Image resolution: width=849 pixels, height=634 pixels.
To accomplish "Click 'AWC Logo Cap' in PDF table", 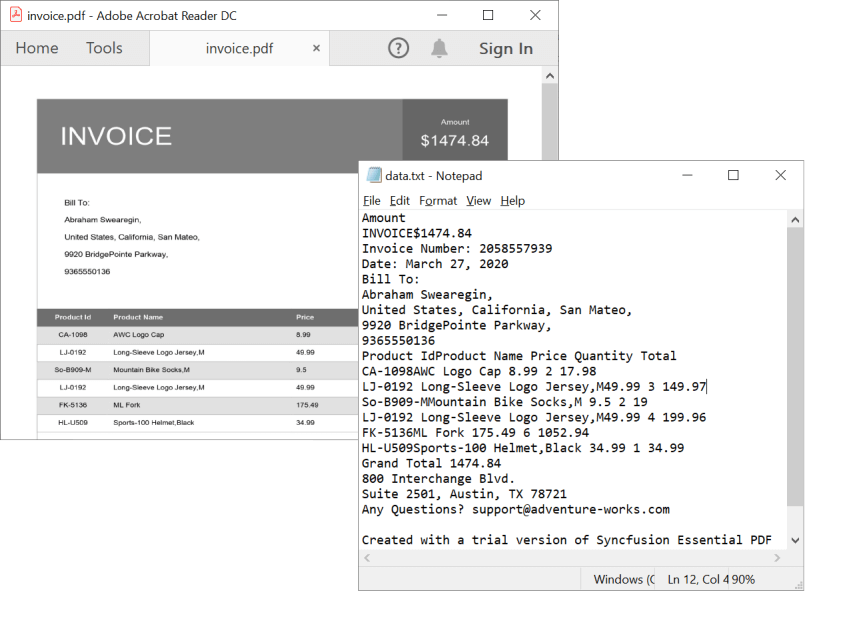I will (x=139, y=335).
